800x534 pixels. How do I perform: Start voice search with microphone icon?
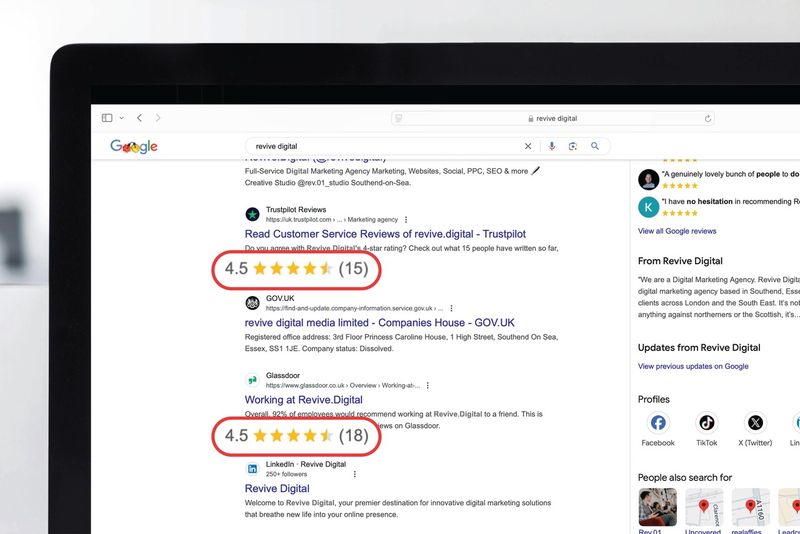coord(552,146)
